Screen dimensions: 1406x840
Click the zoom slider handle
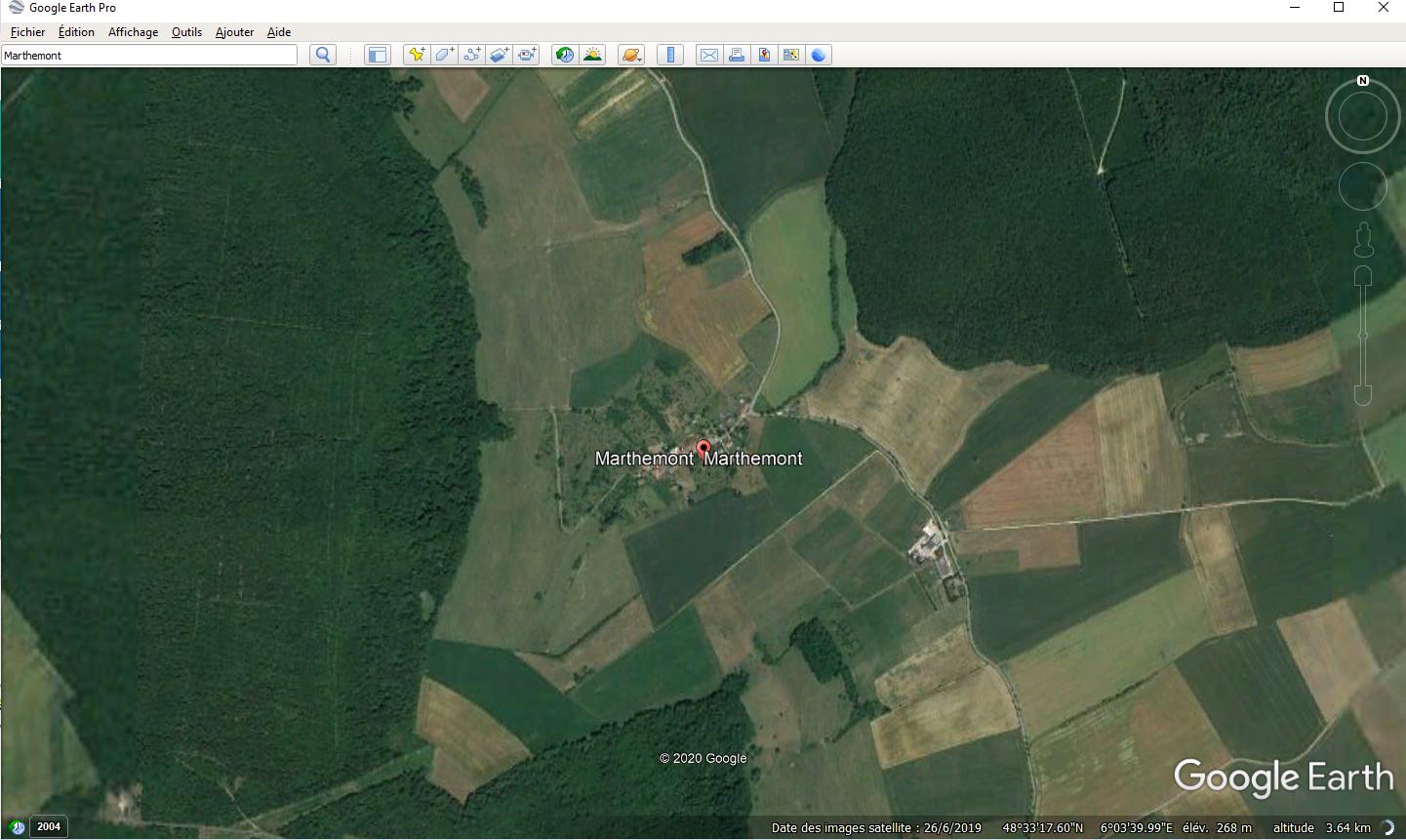point(1363,336)
